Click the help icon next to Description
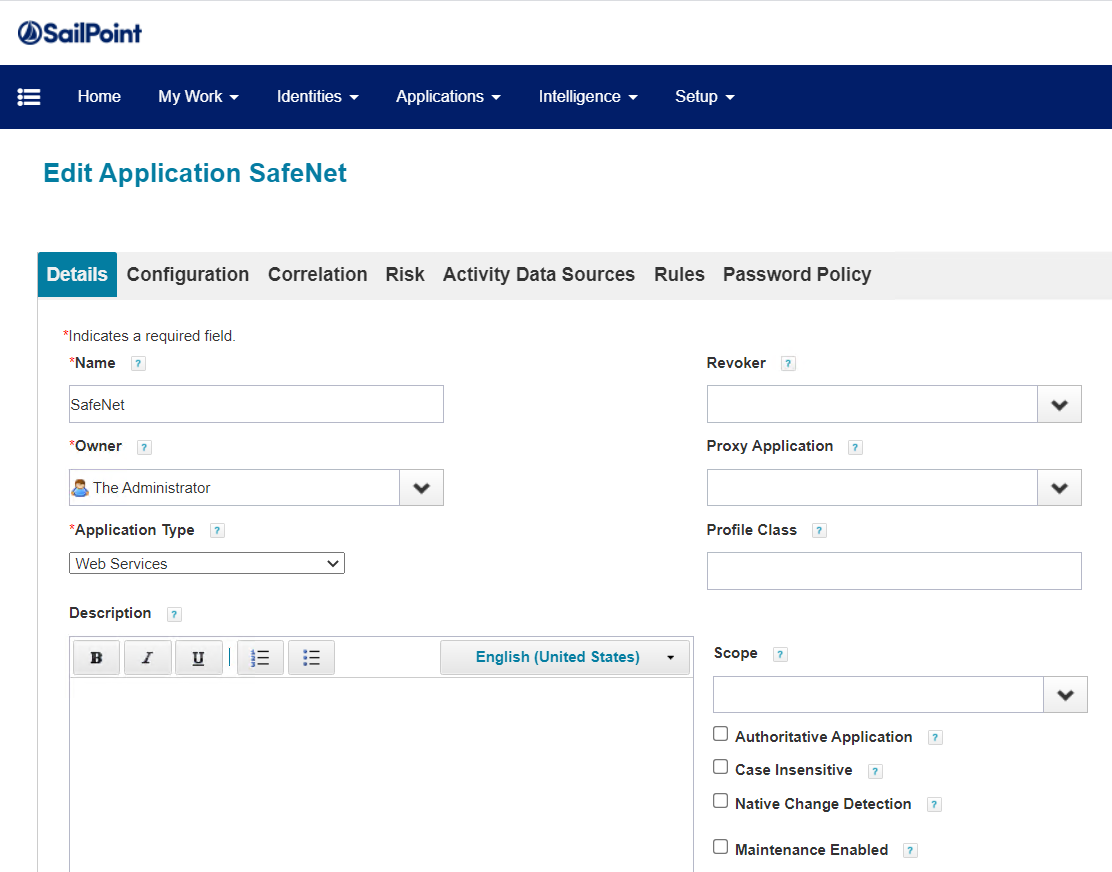This screenshot has width=1112, height=872. [174, 614]
